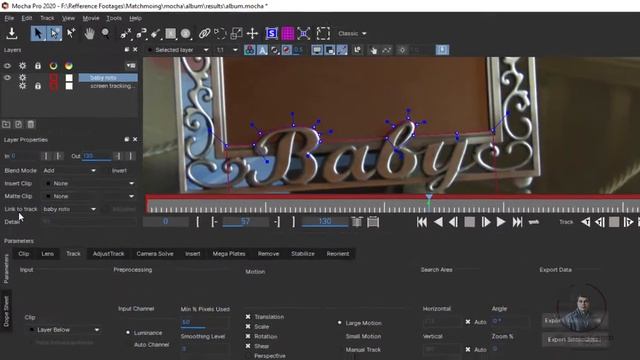Screen dimensions: 640x360
Task: Select the Pan hand tool
Action: coord(89,33)
